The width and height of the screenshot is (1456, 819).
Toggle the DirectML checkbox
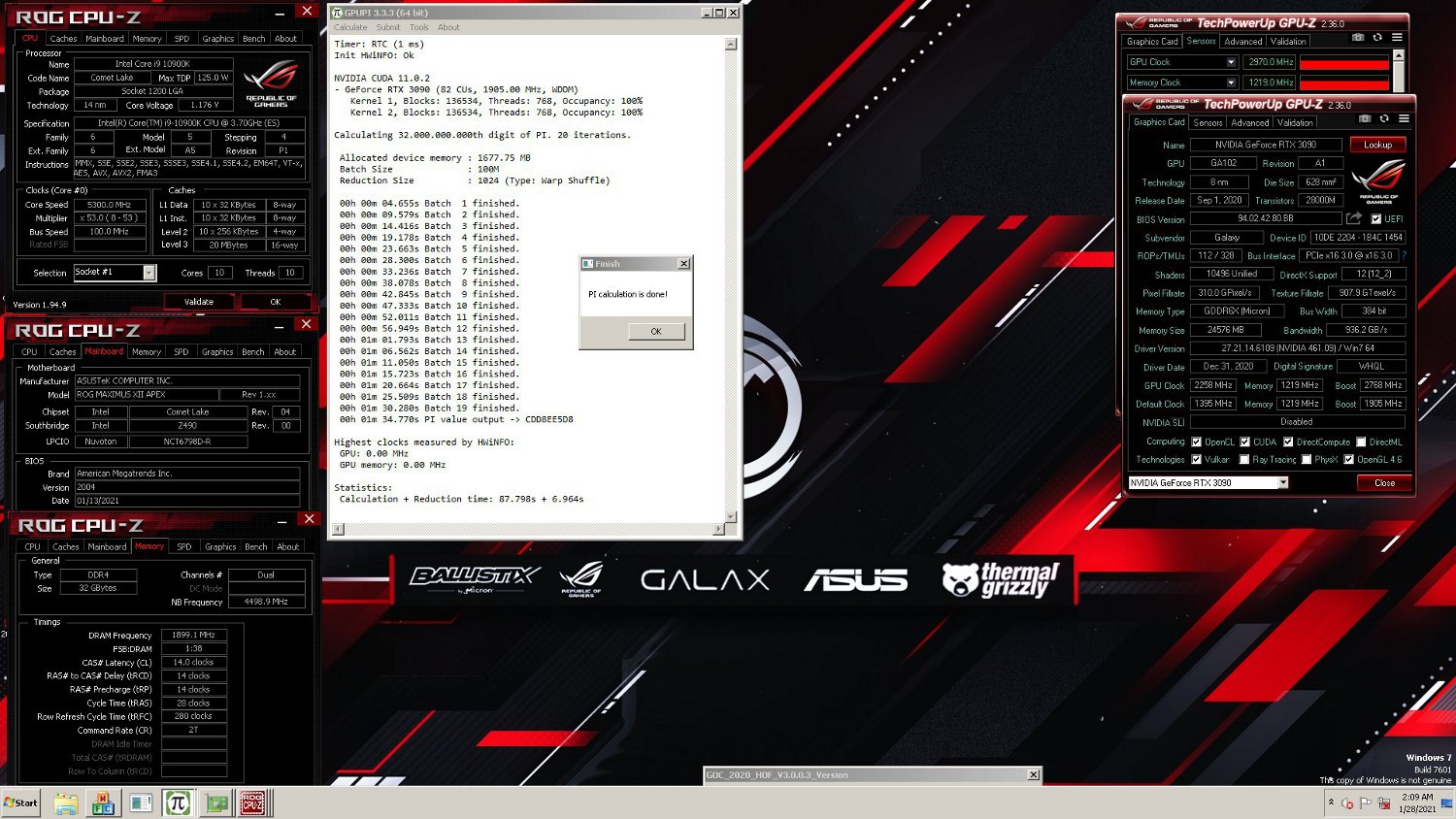1361,442
